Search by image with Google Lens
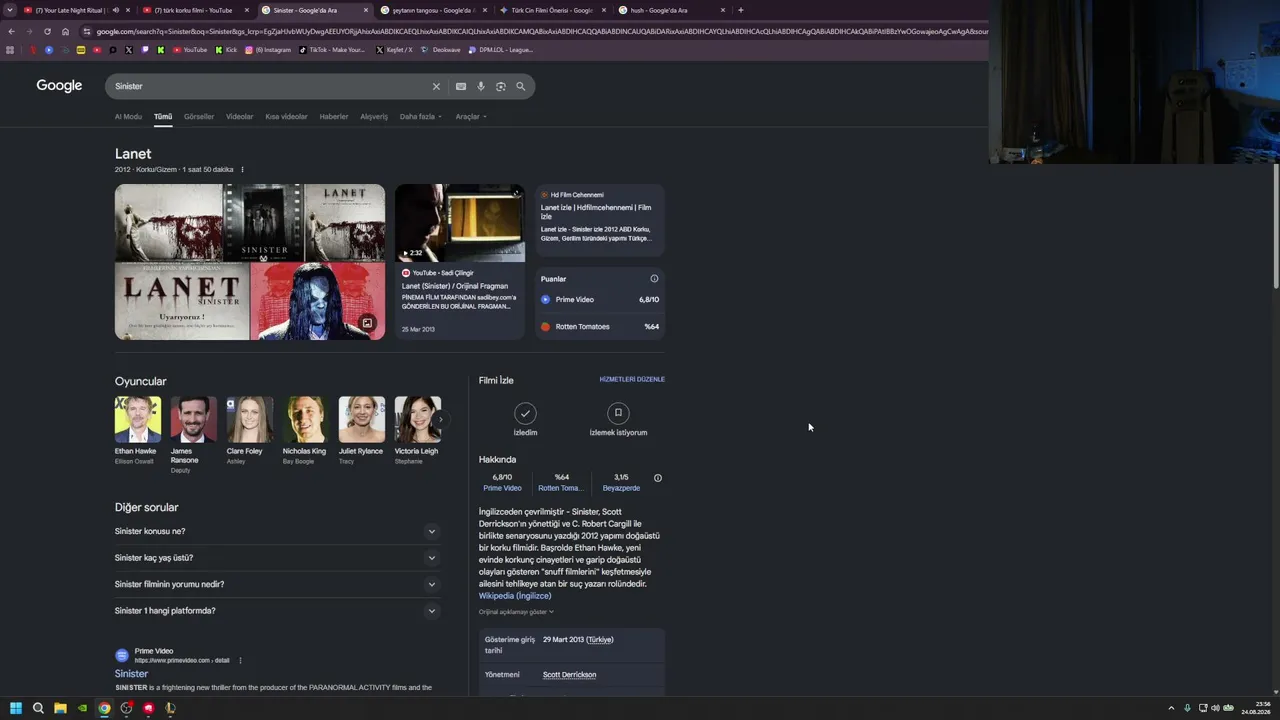 point(501,86)
